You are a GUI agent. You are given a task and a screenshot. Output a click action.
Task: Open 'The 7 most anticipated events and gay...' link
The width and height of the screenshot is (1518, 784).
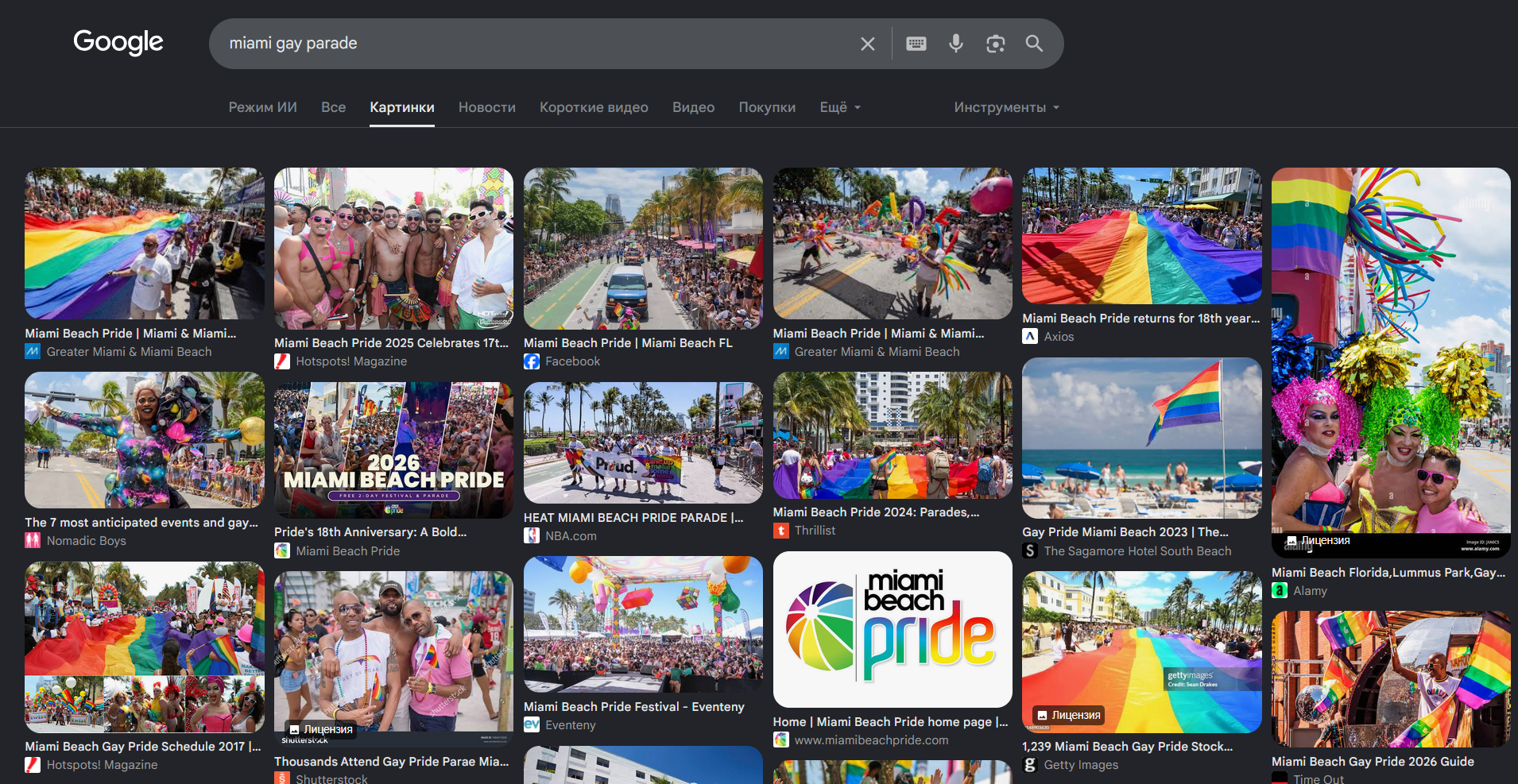pos(141,522)
